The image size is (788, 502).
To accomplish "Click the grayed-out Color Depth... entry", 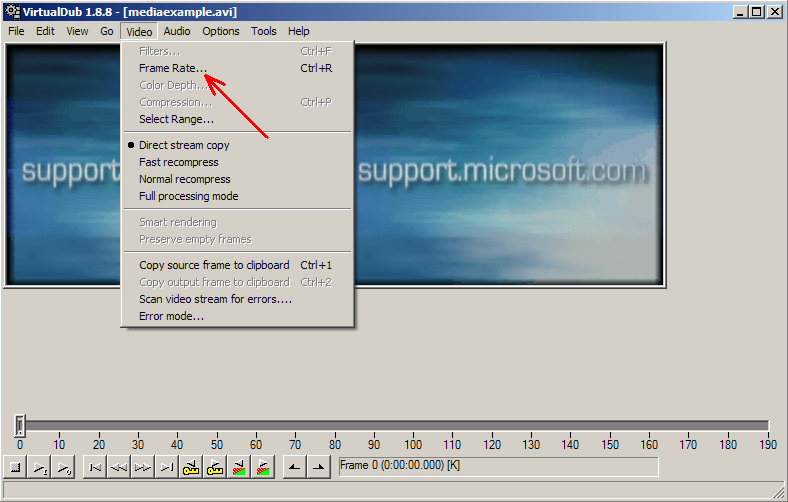I will coord(237,85).
